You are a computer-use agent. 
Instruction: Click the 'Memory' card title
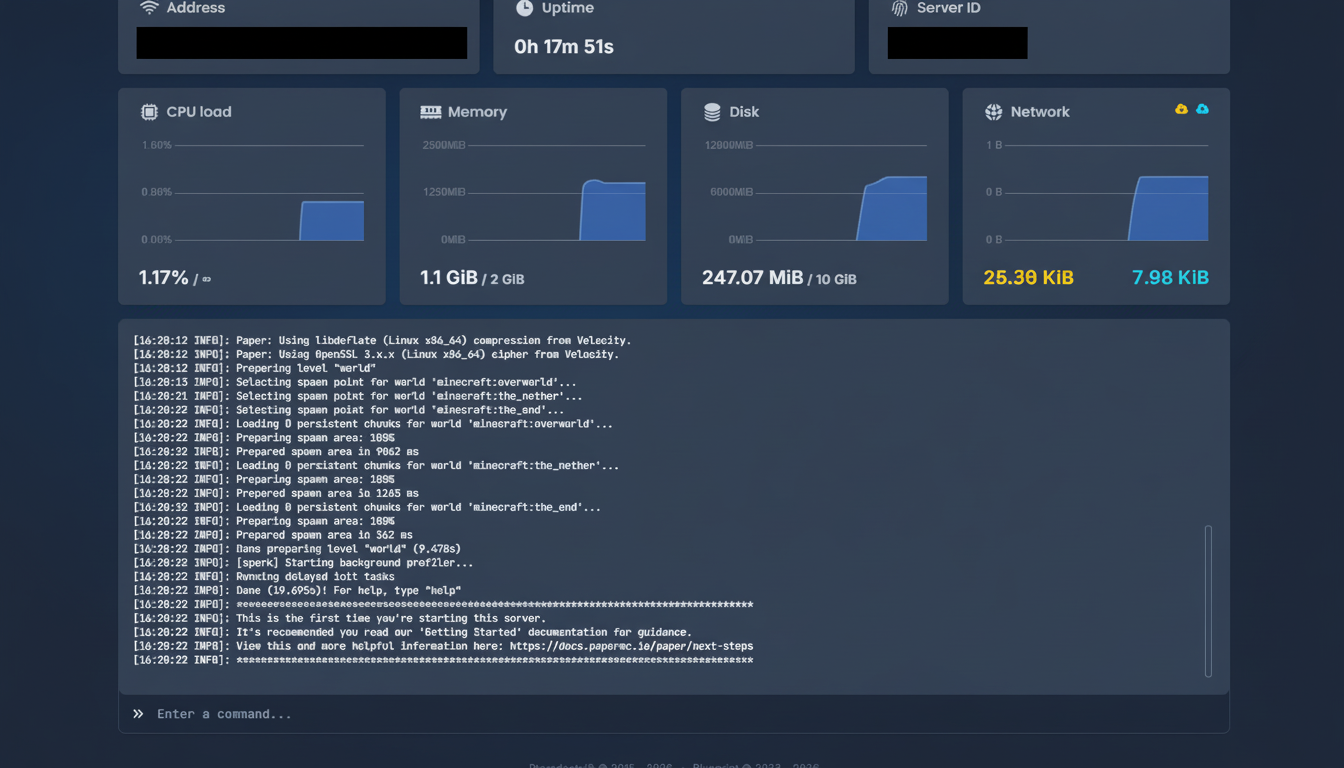tap(477, 112)
